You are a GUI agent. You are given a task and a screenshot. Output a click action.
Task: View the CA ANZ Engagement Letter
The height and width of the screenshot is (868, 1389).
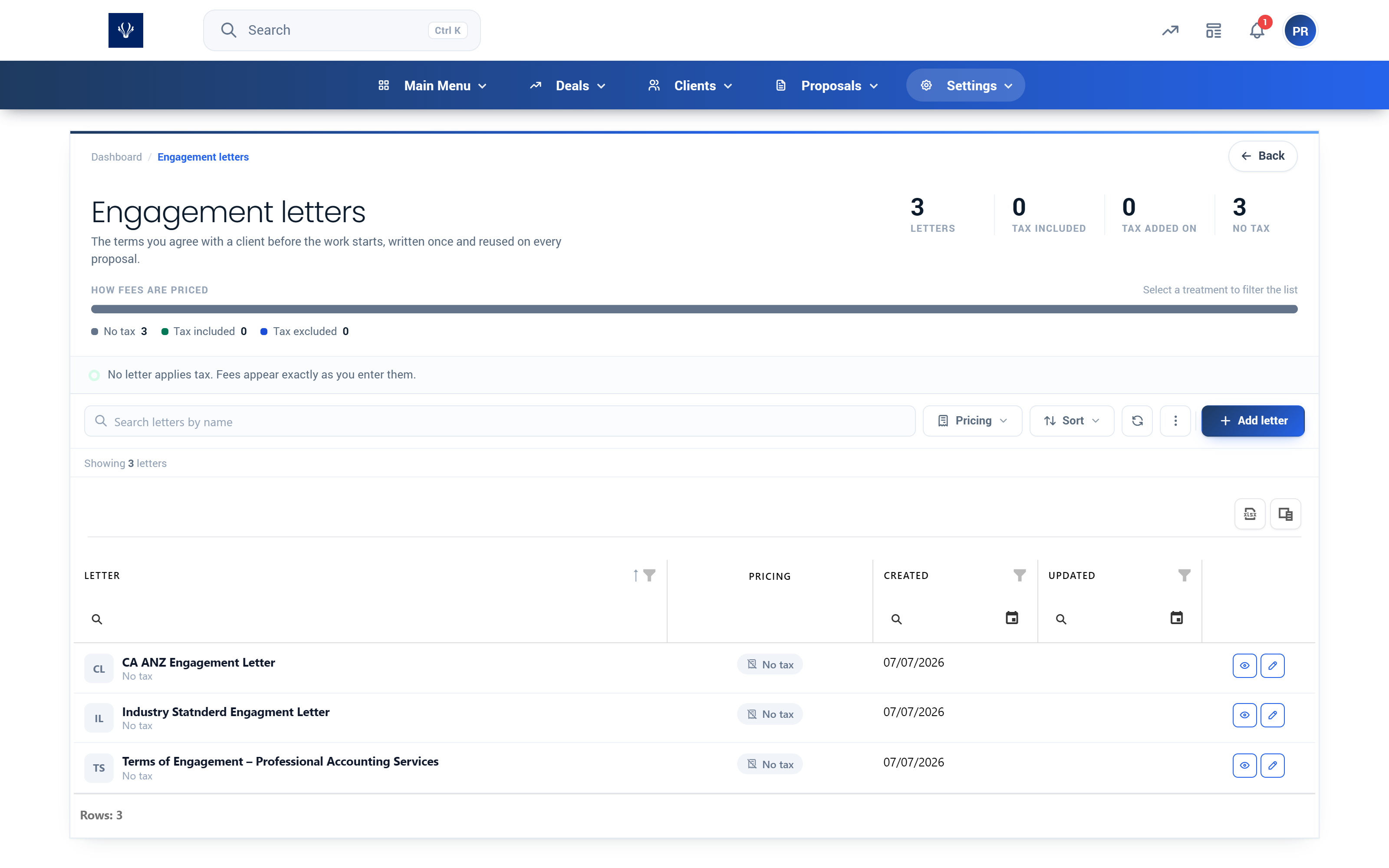(1244, 666)
